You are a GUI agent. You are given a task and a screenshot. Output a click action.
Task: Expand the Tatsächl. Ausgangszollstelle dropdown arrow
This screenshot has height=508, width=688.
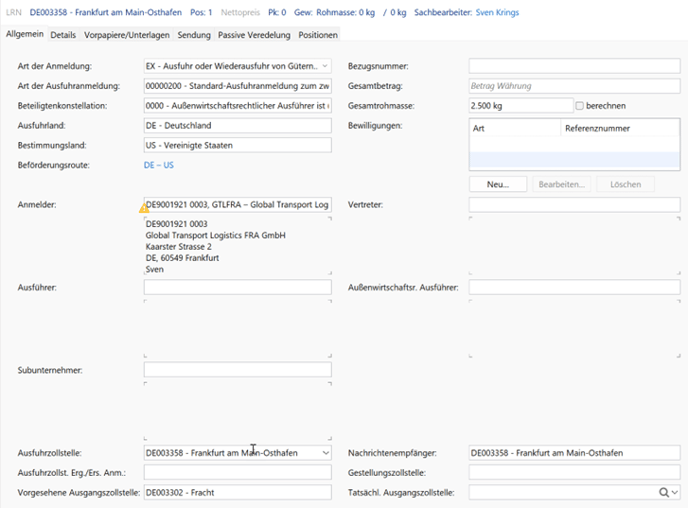[675, 492]
